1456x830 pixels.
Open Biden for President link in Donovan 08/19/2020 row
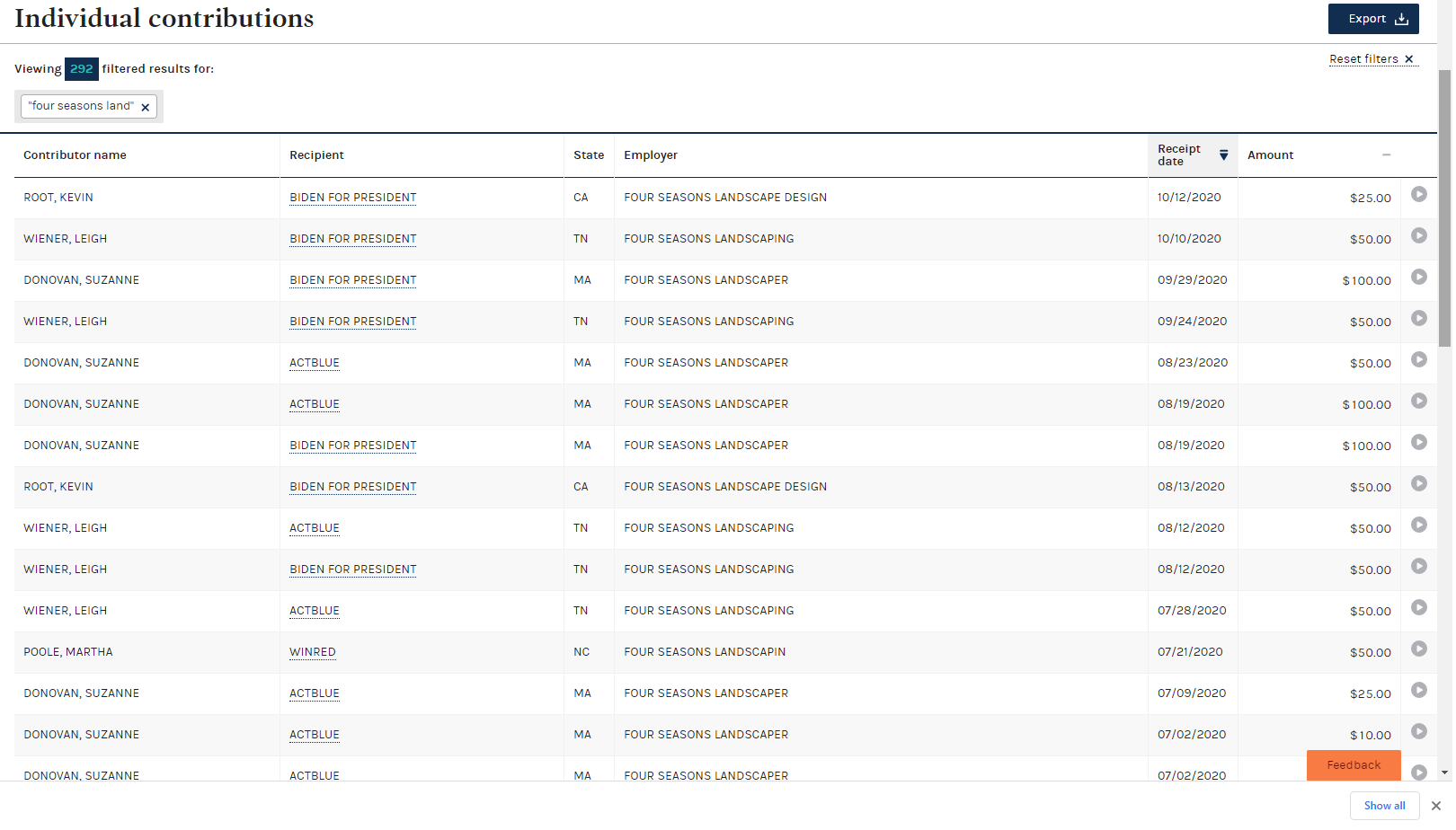point(353,446)
